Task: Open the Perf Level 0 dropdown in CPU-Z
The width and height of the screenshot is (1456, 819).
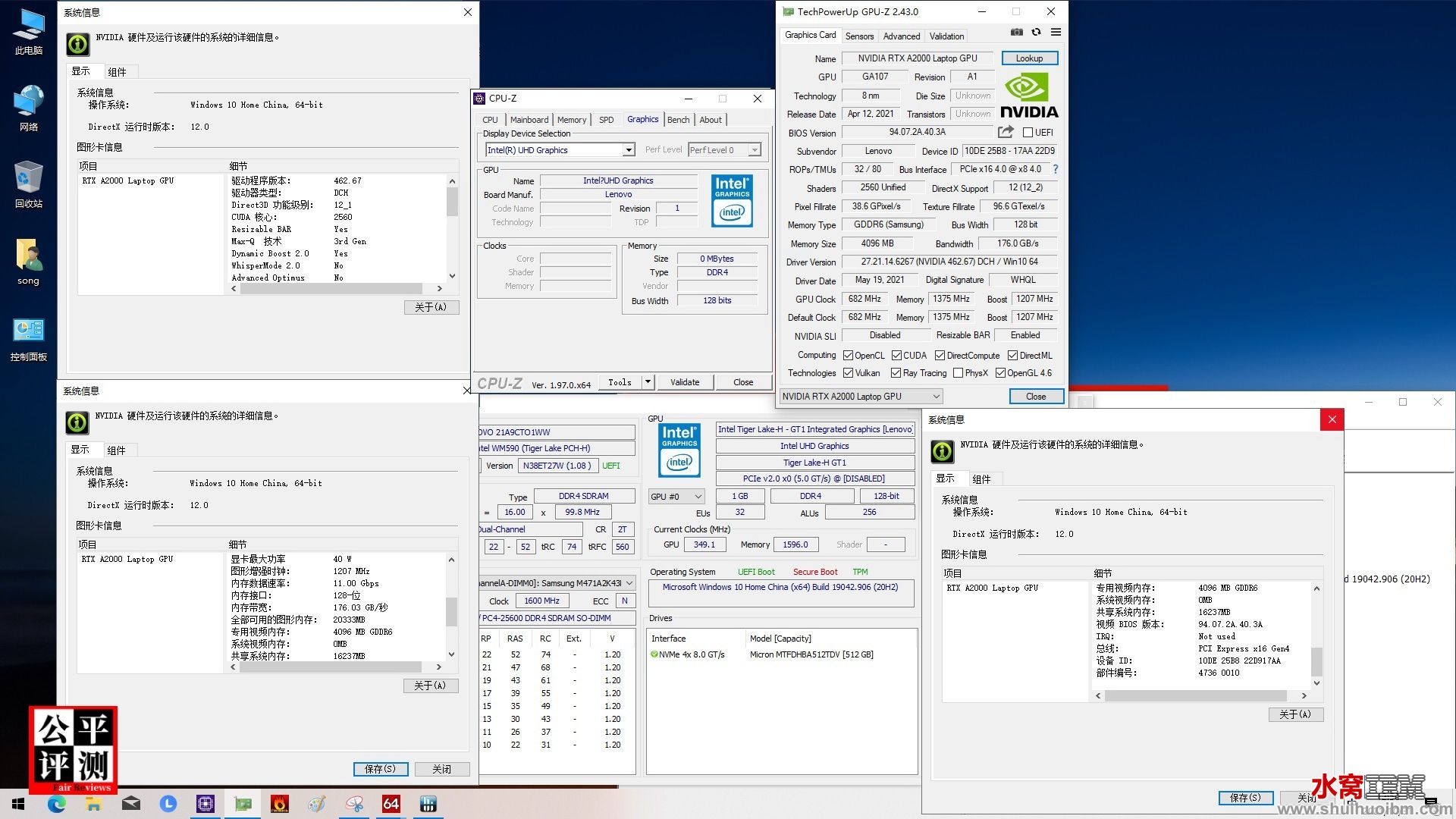Action: 755,150
